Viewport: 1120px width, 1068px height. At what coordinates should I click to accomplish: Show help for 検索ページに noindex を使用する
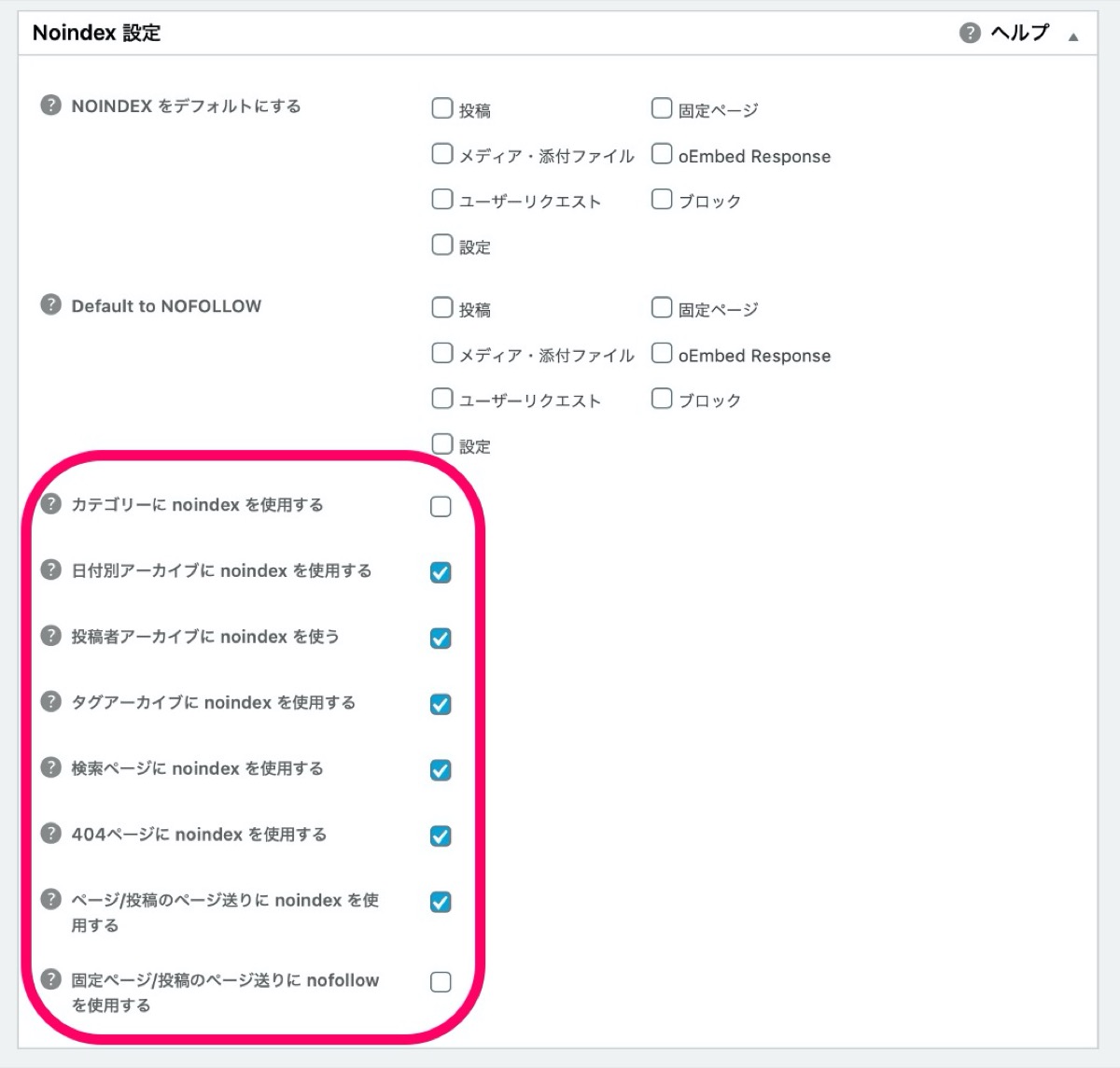tap(50, 767)
